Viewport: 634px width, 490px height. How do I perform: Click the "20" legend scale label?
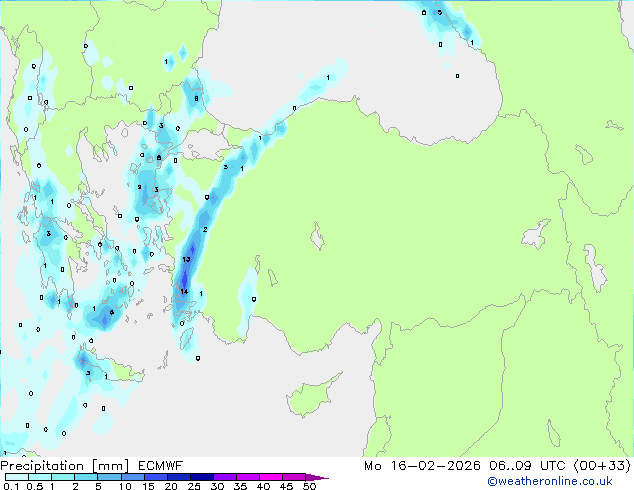171,486
